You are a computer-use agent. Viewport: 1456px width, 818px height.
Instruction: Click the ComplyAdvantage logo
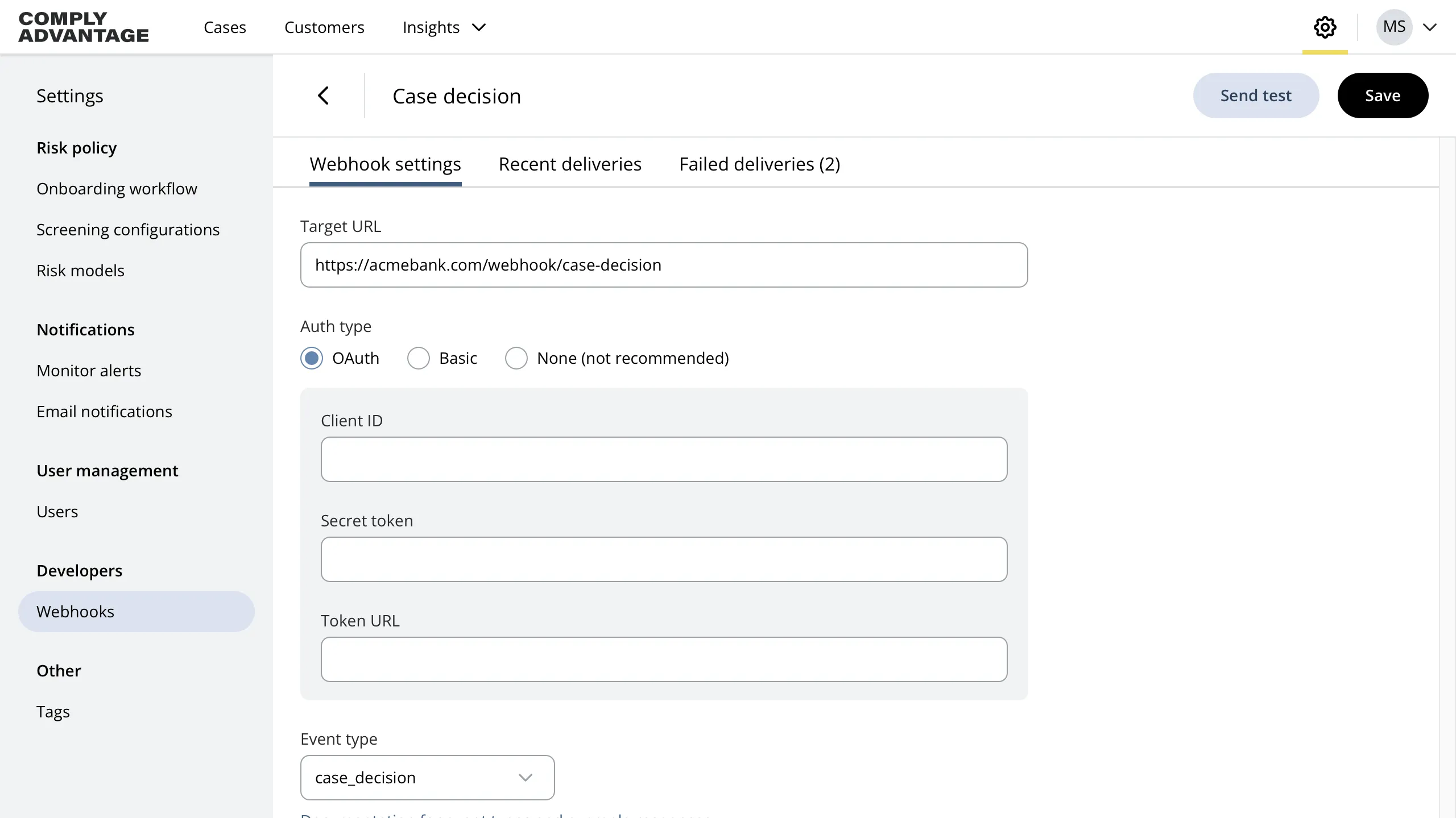[x=83, y=27]
